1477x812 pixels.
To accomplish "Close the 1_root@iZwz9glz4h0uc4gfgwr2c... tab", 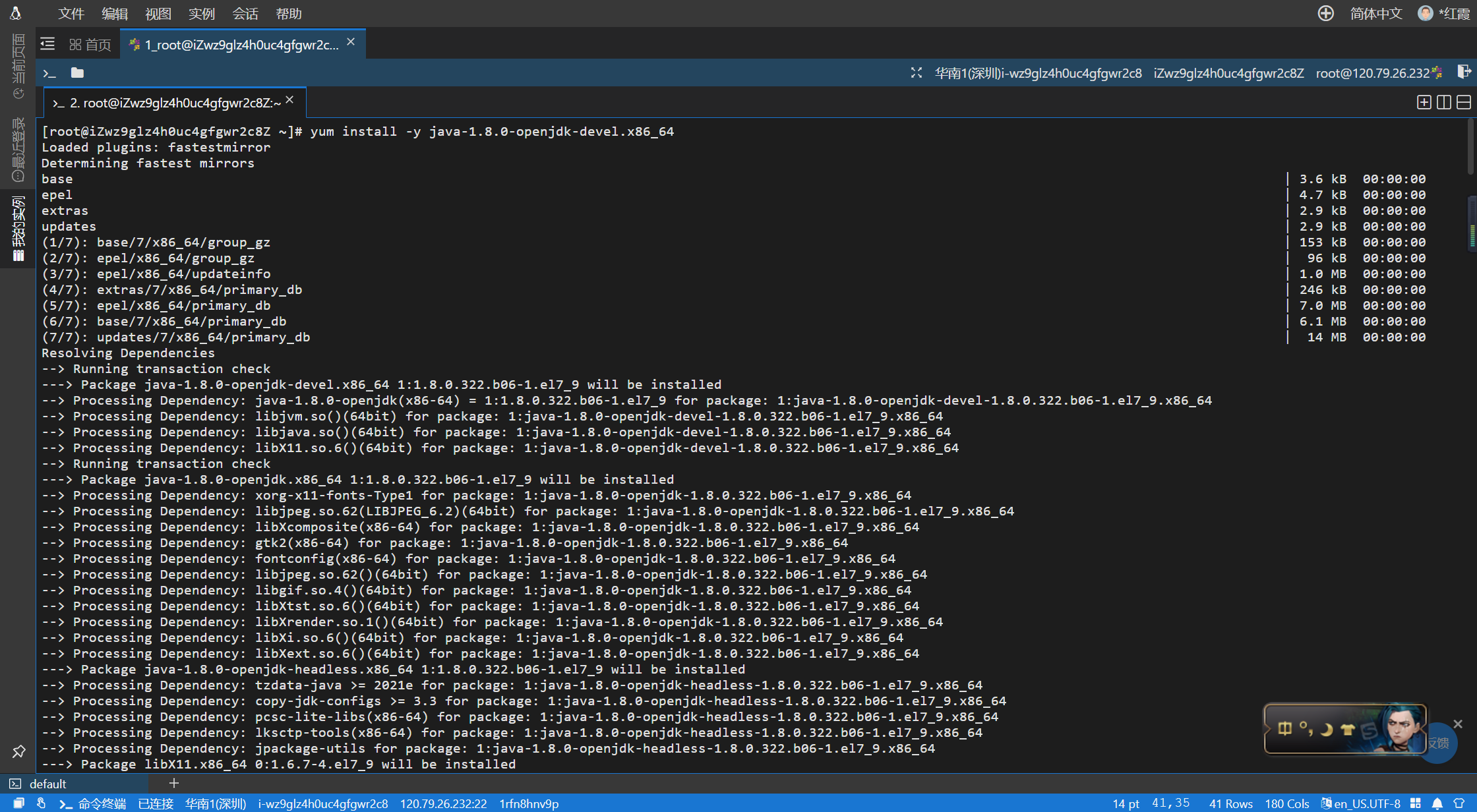I will pyautogui.click(x=351, y=42).
